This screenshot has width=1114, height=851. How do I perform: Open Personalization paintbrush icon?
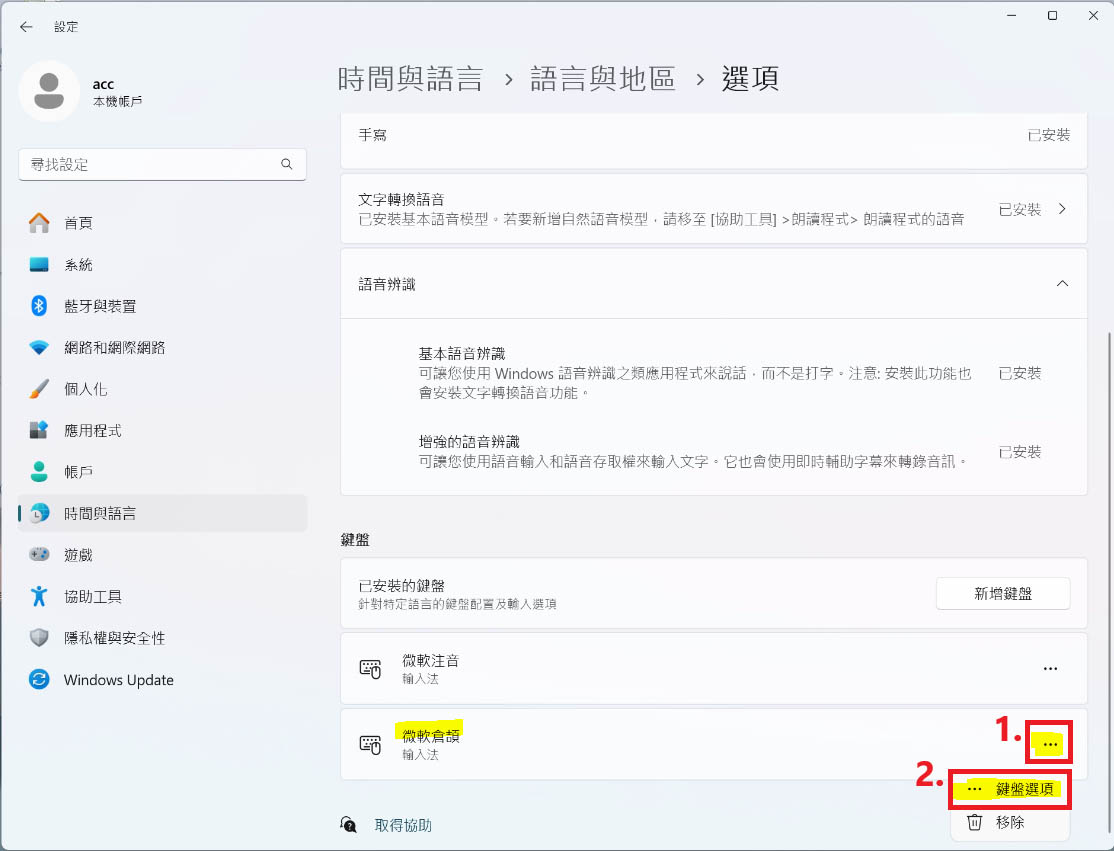click(x=39, y=389)
